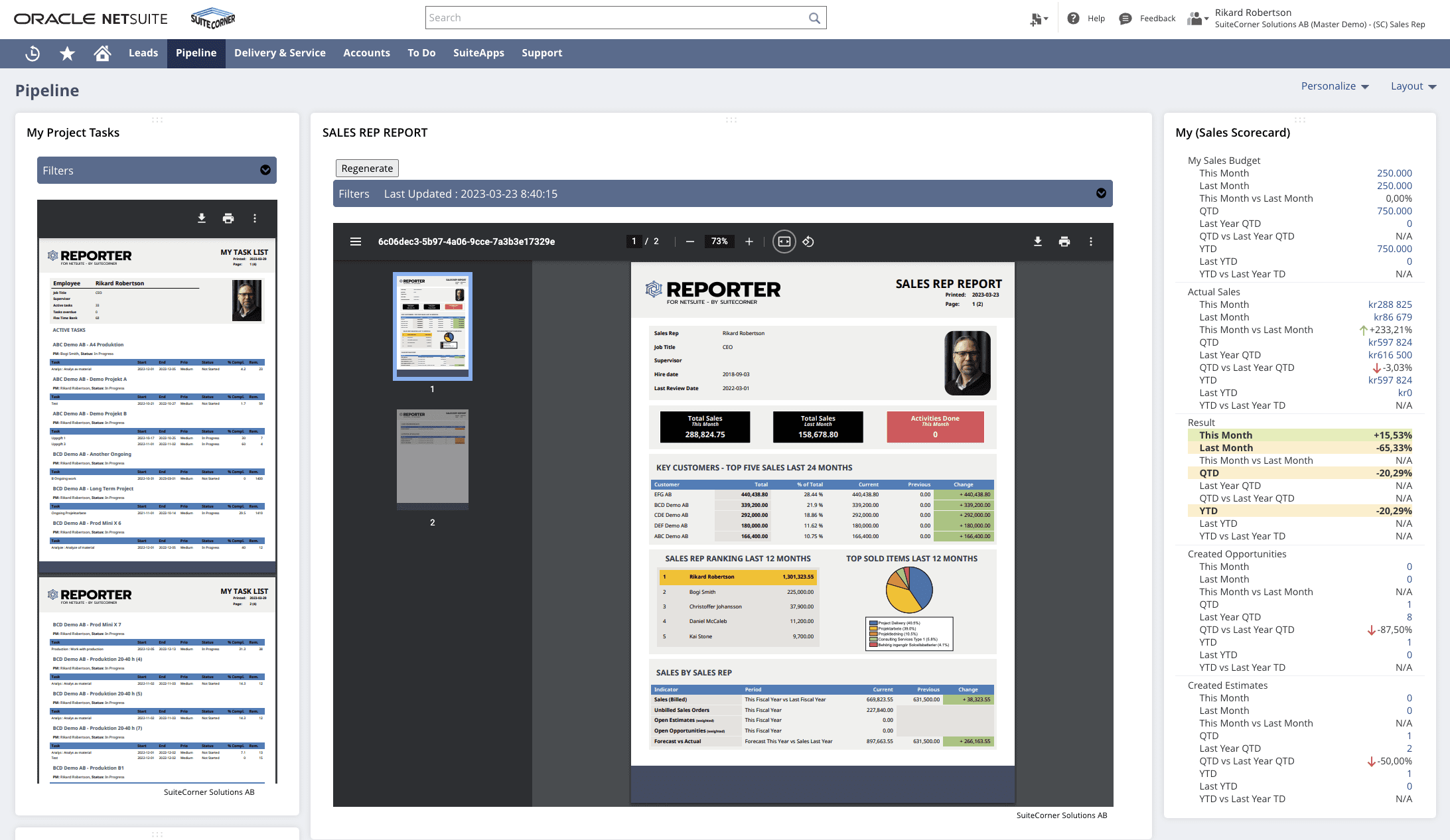Open the Pipeline tab
Viewport: 1450px width, 840px height.
click(196, 53)
